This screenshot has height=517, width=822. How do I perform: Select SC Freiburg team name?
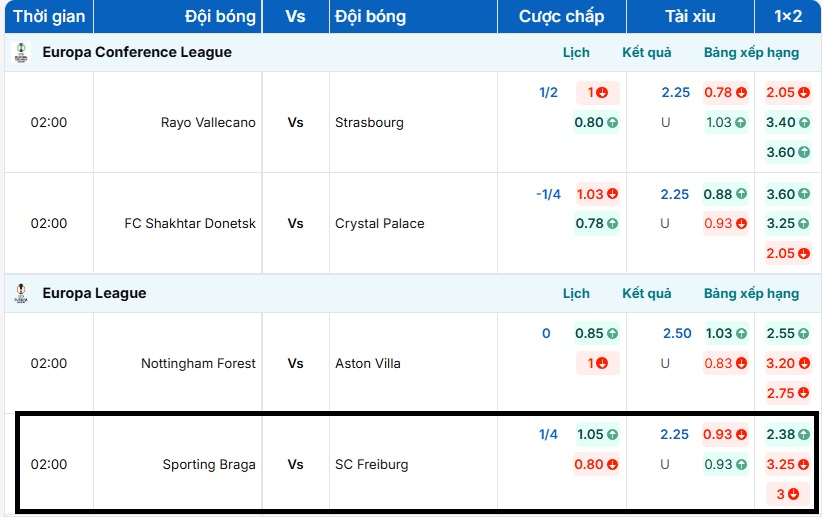tap(371, 465)
